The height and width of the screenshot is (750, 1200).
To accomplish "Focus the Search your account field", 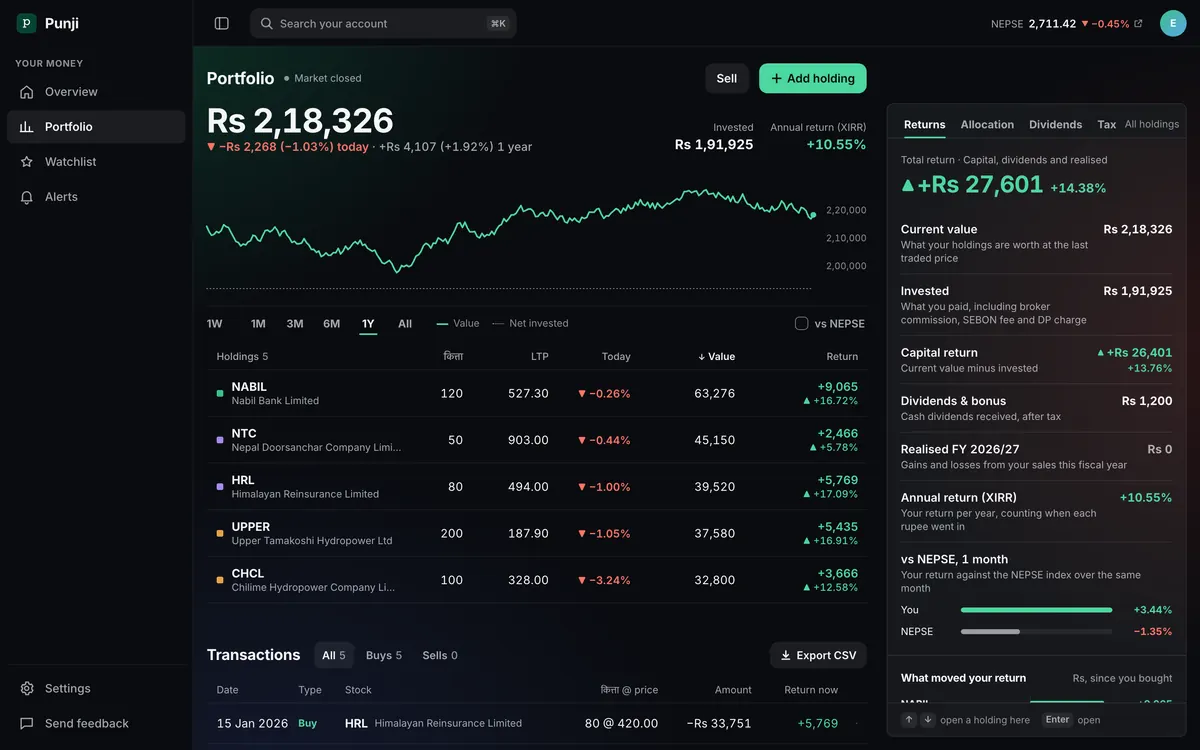I will (x=383, y=23).
